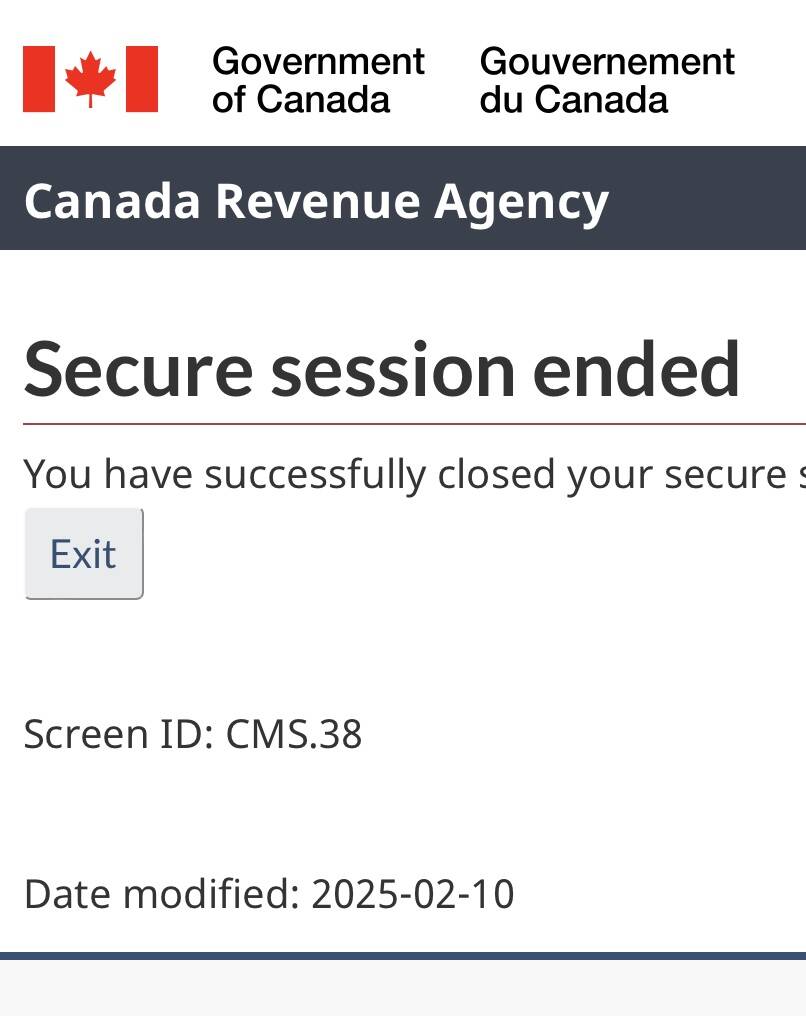806x1016 pixels.
Task: Click the "Gouvernement du Canada" French wordmark
Action: coord(607,80)
